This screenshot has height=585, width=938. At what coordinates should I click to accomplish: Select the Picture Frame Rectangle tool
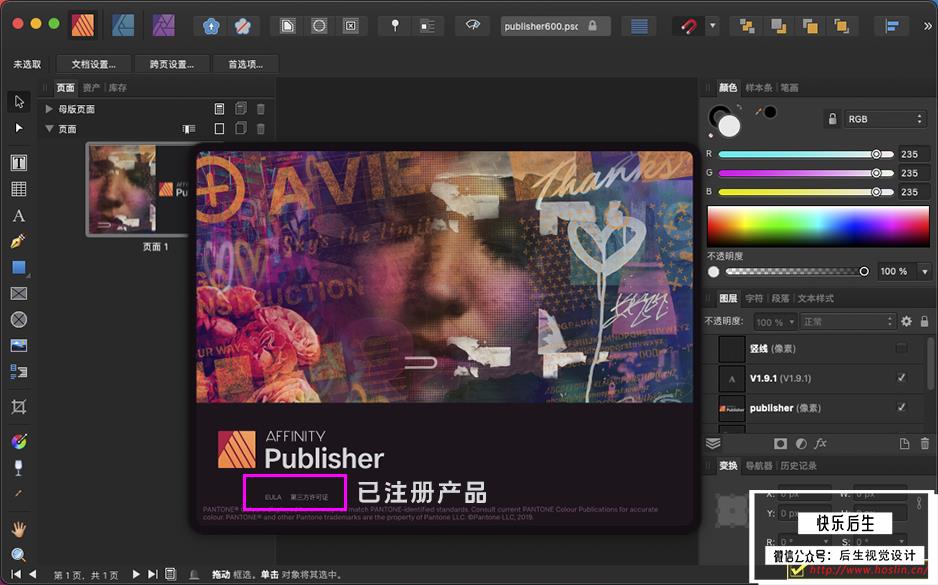point(19,294)
